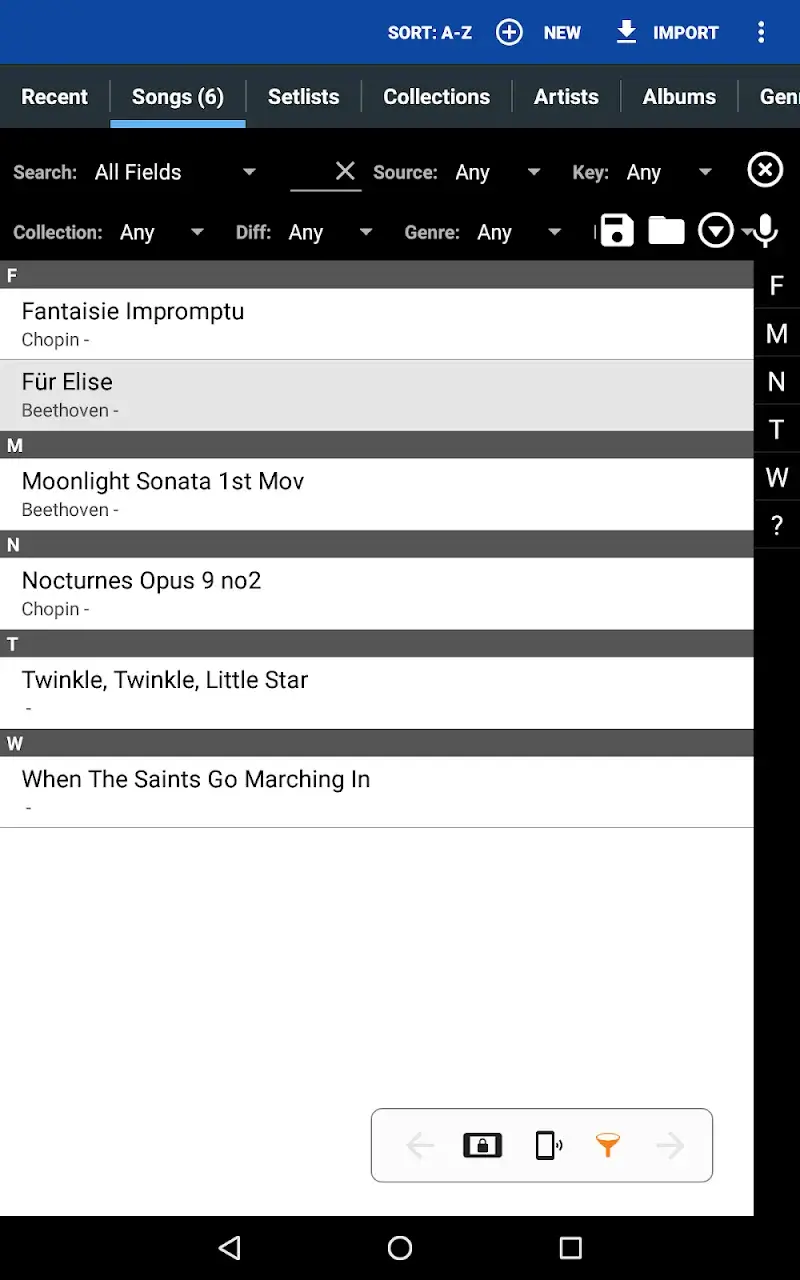This screenshot has width=800, height=1280.
Task: Open the All Fields search dropdown
Action: click(175, 171)
